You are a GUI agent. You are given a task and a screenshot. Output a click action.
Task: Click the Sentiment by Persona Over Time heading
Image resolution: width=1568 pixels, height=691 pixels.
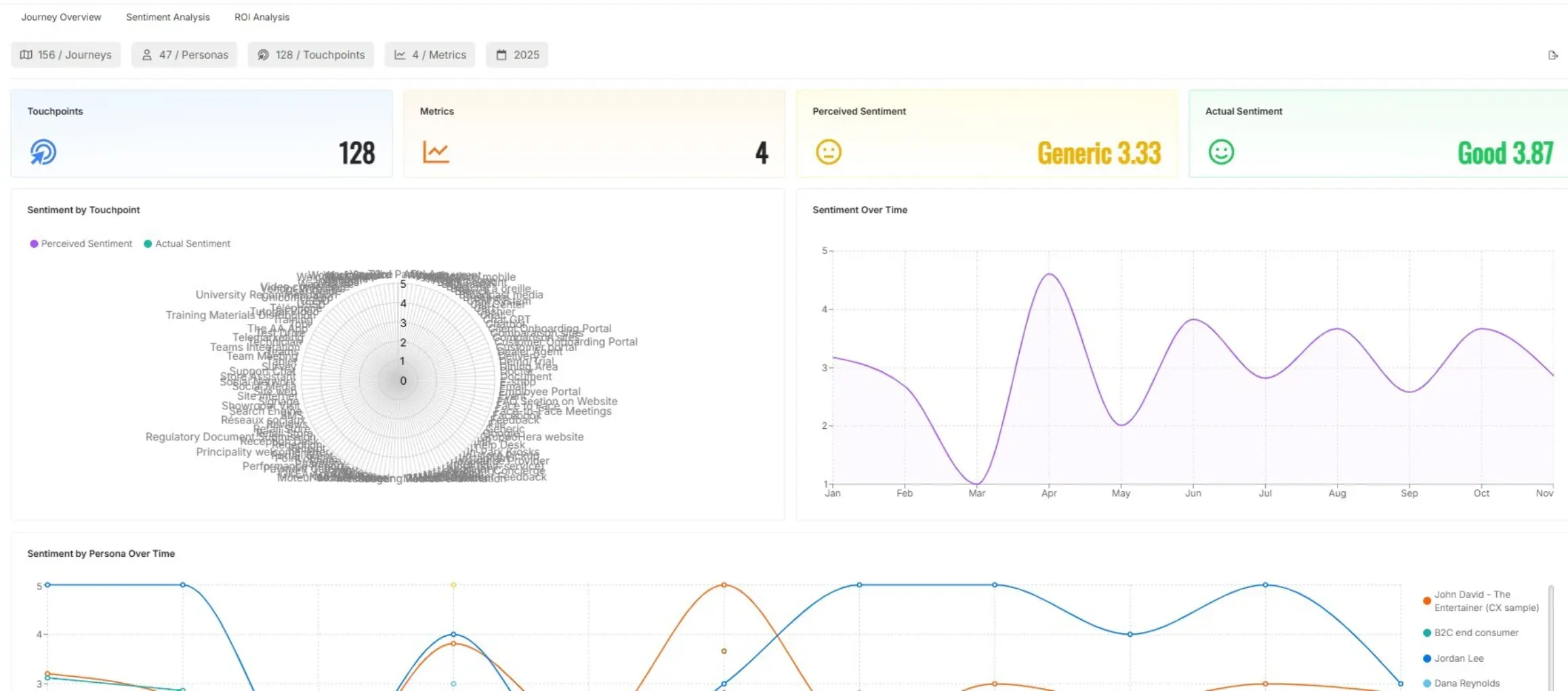click(101, 553)
